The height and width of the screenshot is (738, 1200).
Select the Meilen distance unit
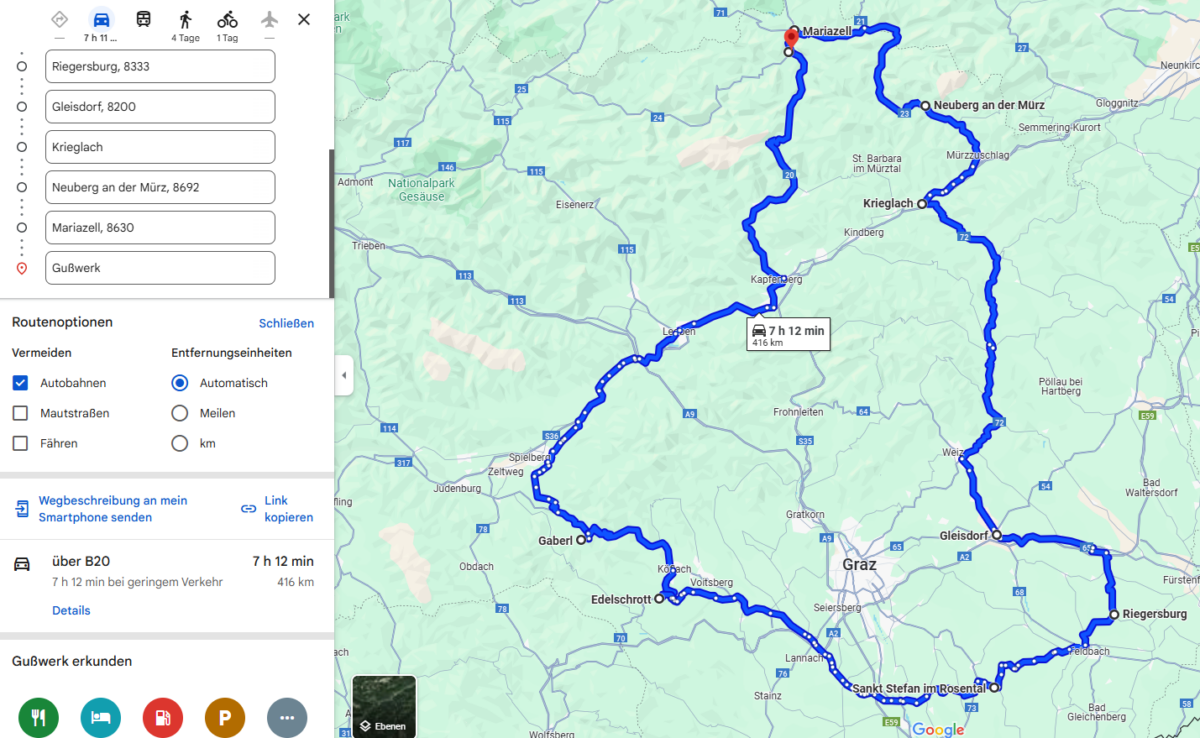coord(180,413)
